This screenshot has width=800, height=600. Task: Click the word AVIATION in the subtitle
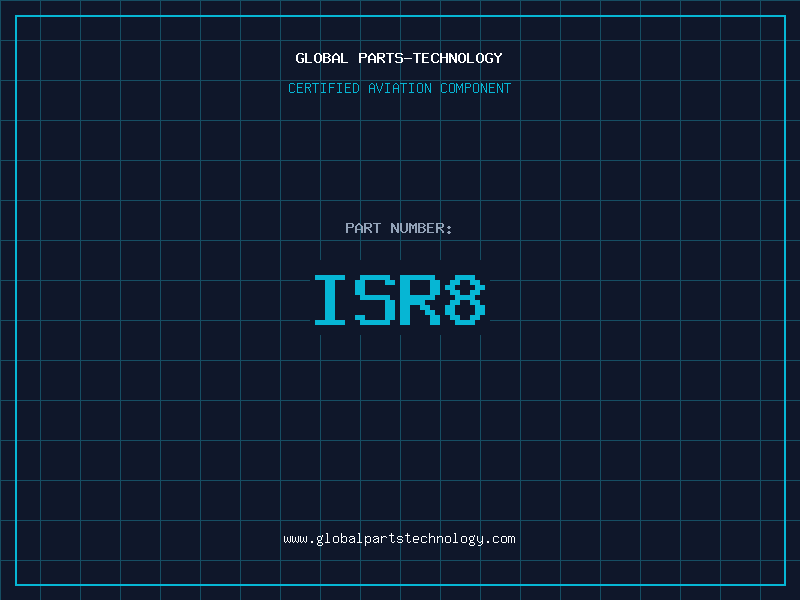tap(400, 88)
